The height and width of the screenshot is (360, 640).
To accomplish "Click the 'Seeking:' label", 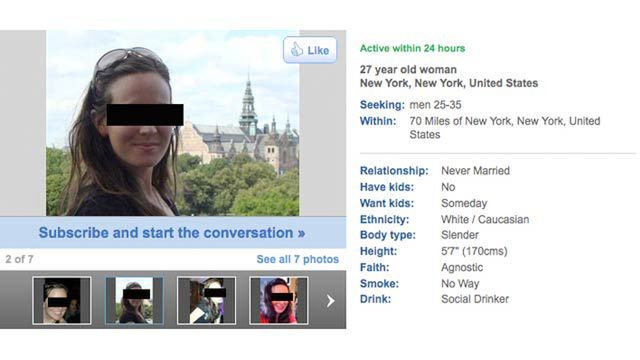I will (382, 105).
